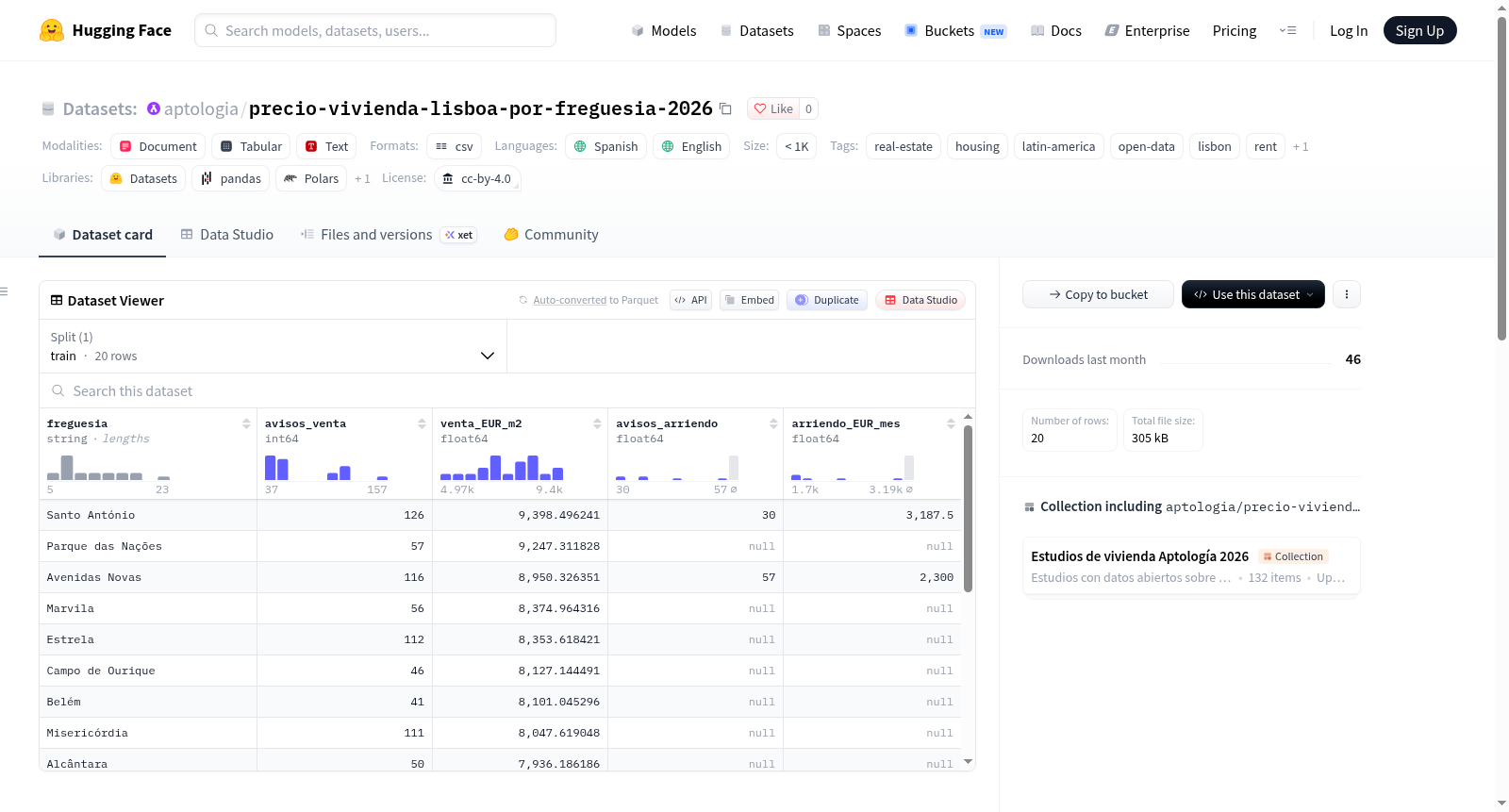The image size is (1509, 812).
Task: Sort the avisos_venta column using its sort arrows
Action: click(x=422, y=423)
